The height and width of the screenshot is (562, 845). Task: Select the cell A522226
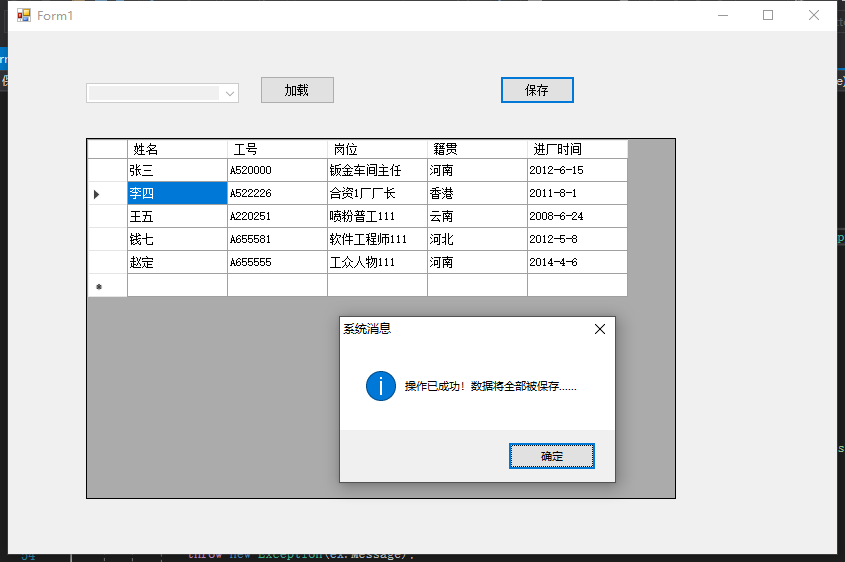277,193
